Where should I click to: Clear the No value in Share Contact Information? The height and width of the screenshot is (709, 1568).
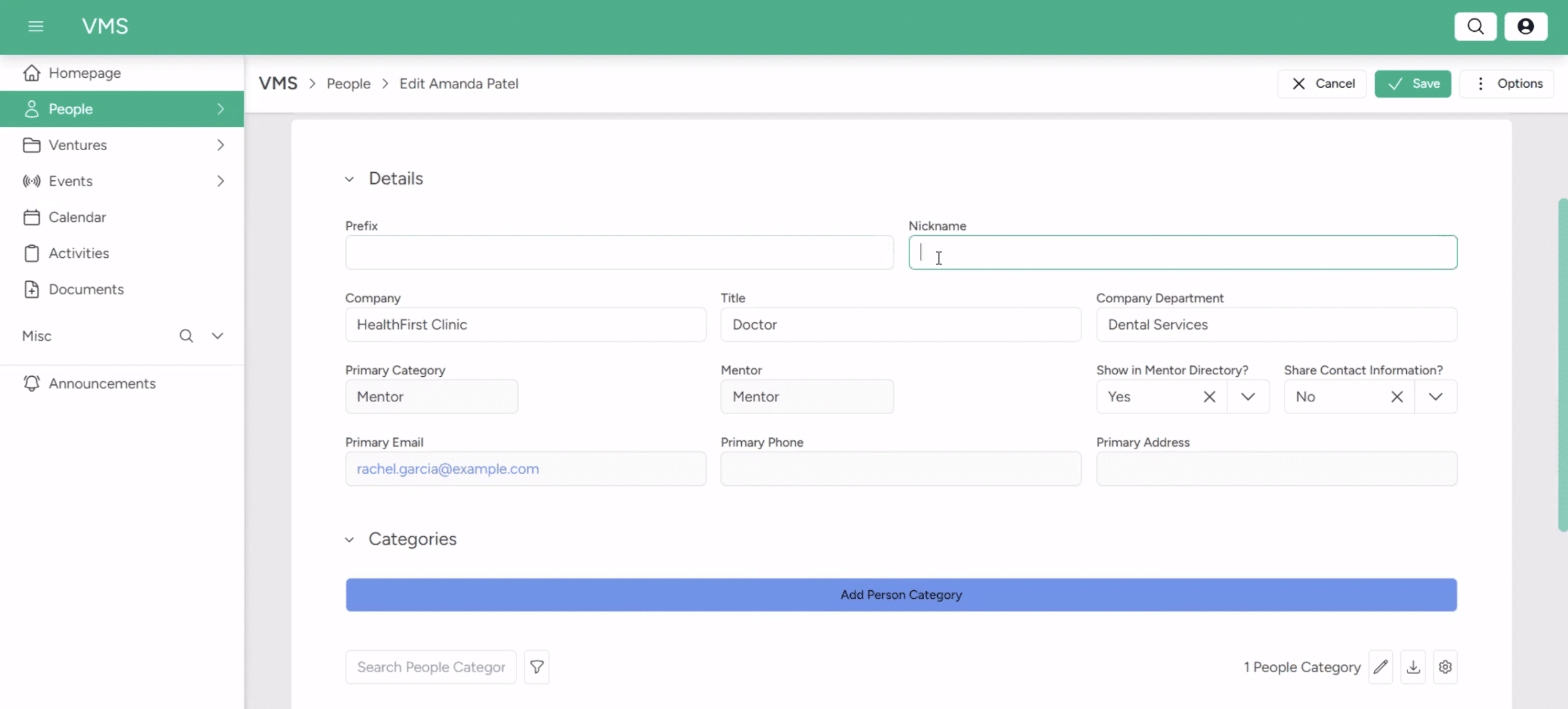(x=1398, y=396)
